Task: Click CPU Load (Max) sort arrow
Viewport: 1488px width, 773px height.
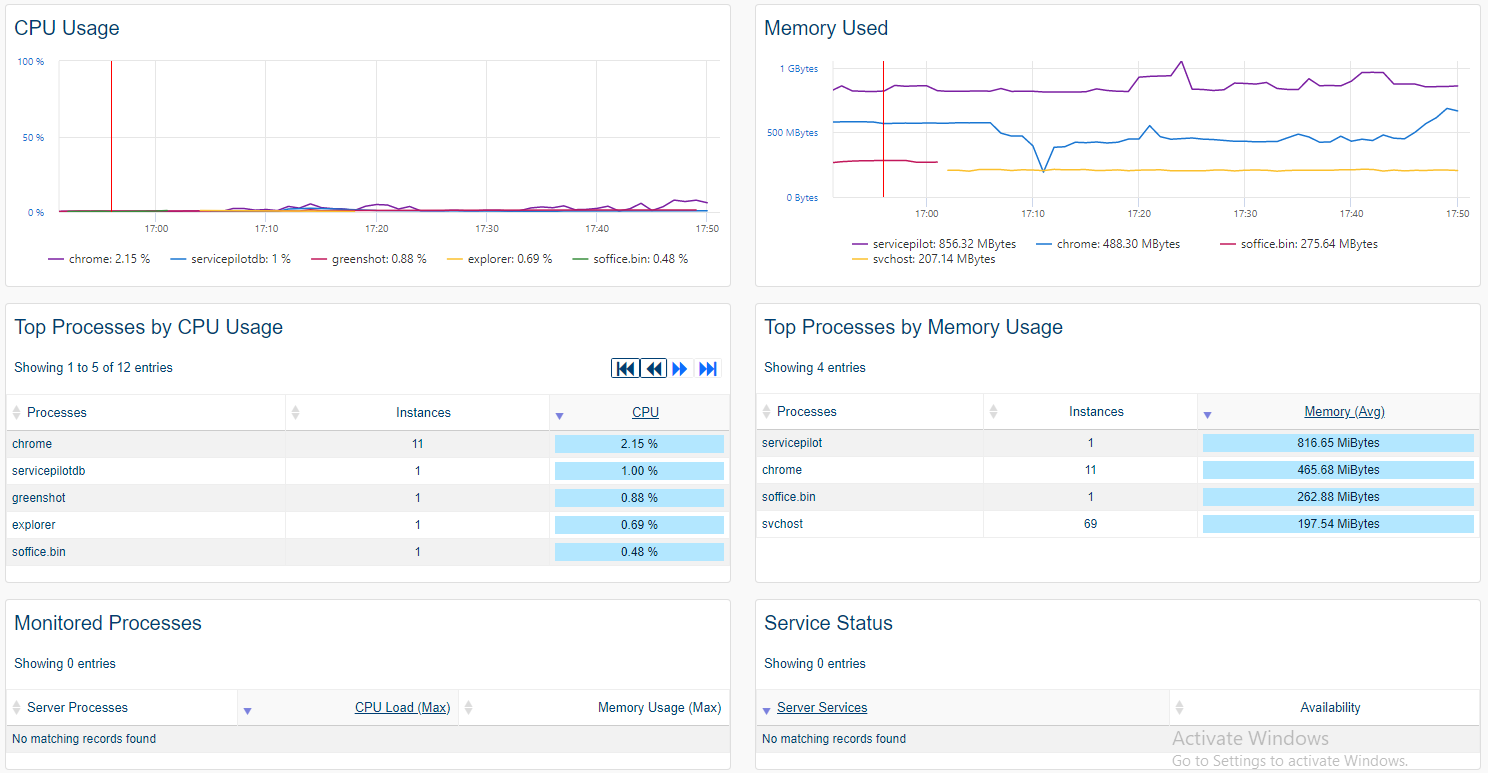Action: [x=247, y=710]
